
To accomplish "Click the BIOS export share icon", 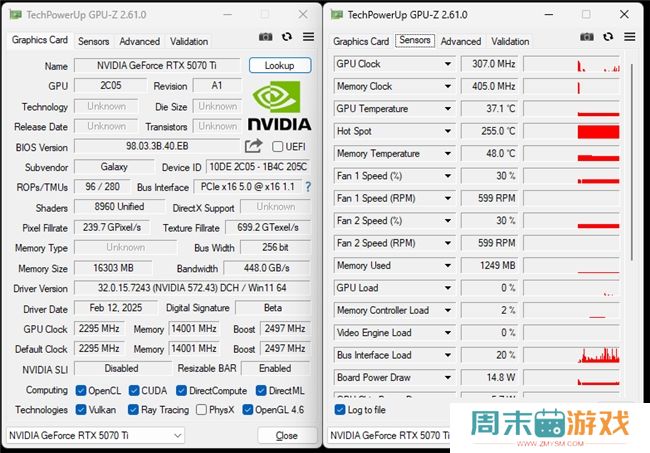I will click(252, 147).
